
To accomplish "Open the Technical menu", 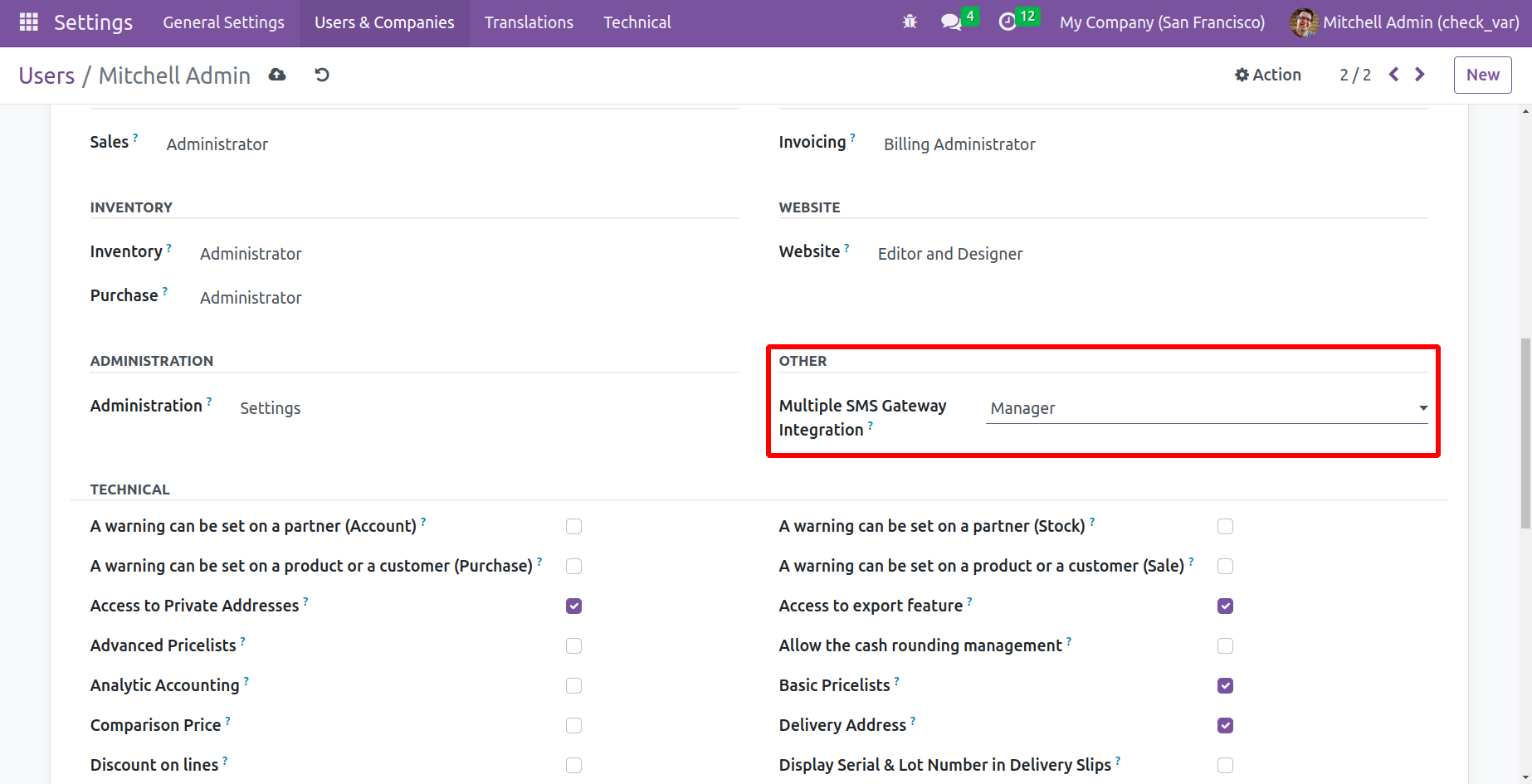I will (x=637, y=22).
